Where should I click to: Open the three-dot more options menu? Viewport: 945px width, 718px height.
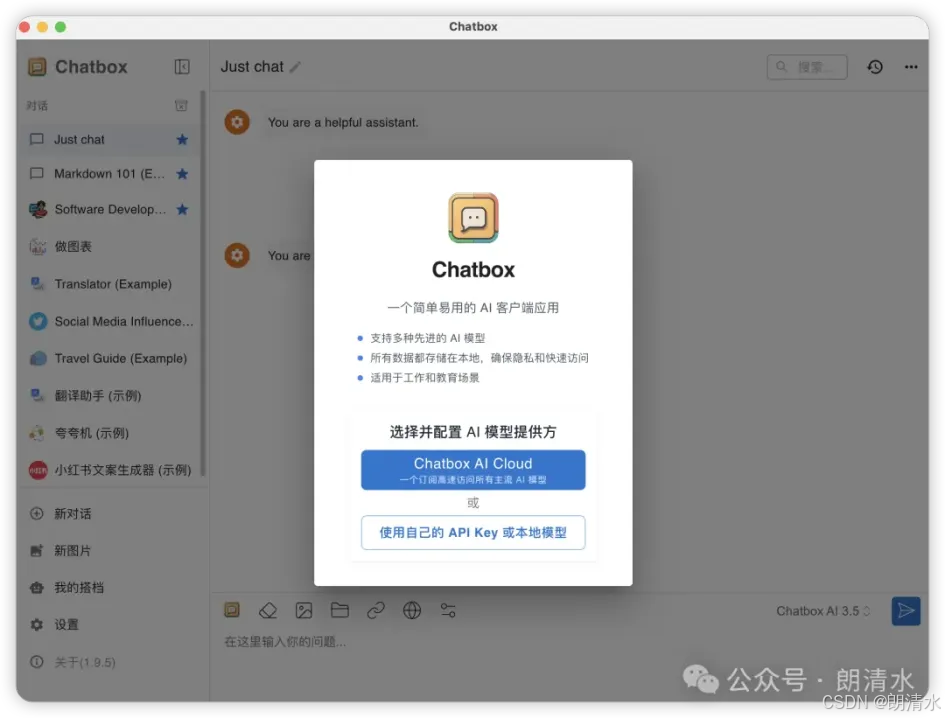coord(911,67)
